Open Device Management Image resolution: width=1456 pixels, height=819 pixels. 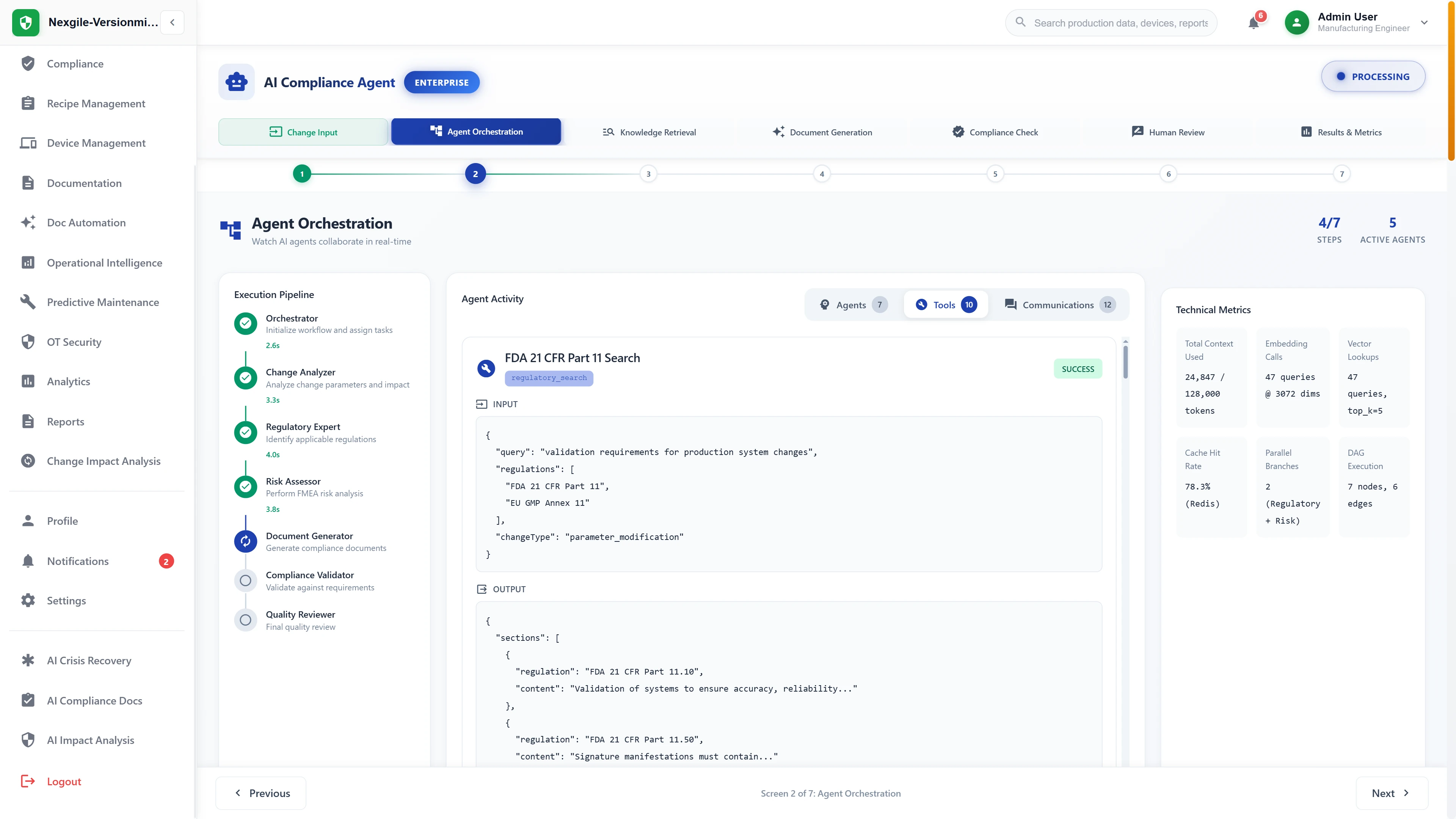tap(96, 143)
